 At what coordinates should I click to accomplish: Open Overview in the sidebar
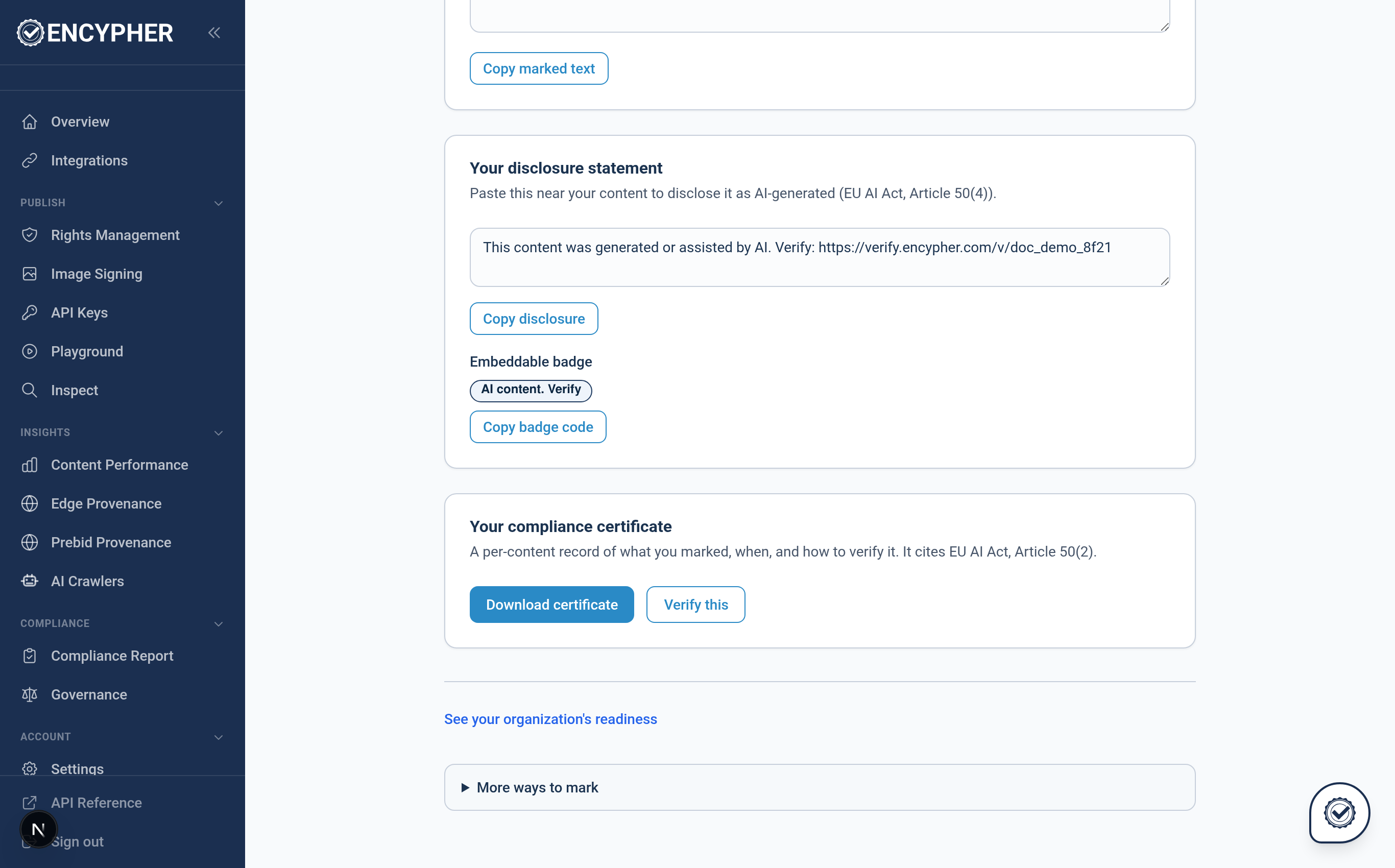coord(80,122)
